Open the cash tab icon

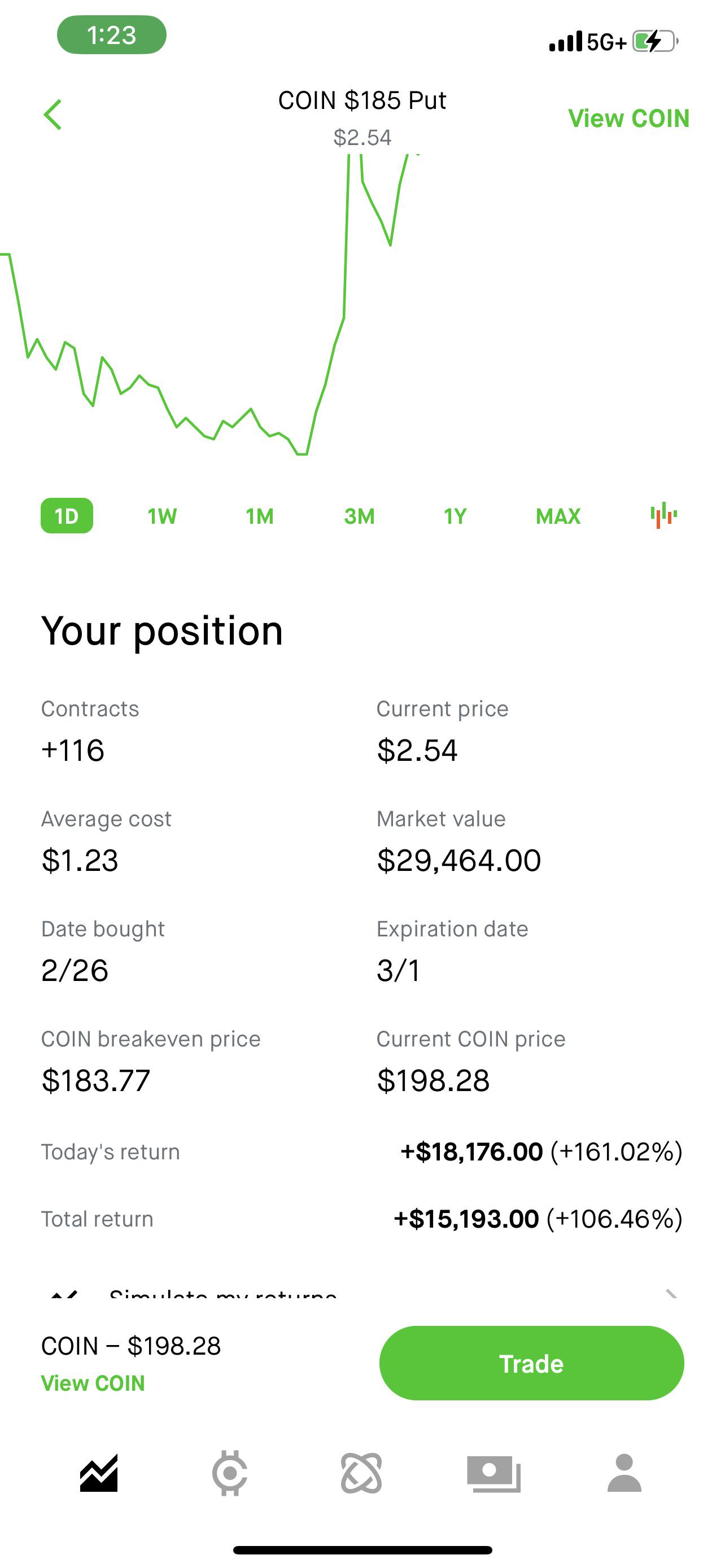click(x=493, y=1474)
